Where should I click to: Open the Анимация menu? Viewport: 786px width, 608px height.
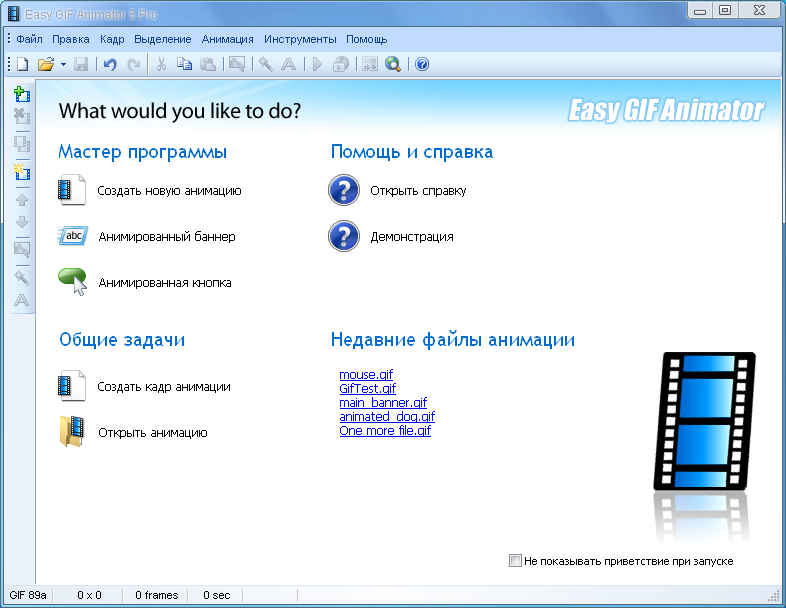point(227,39)
